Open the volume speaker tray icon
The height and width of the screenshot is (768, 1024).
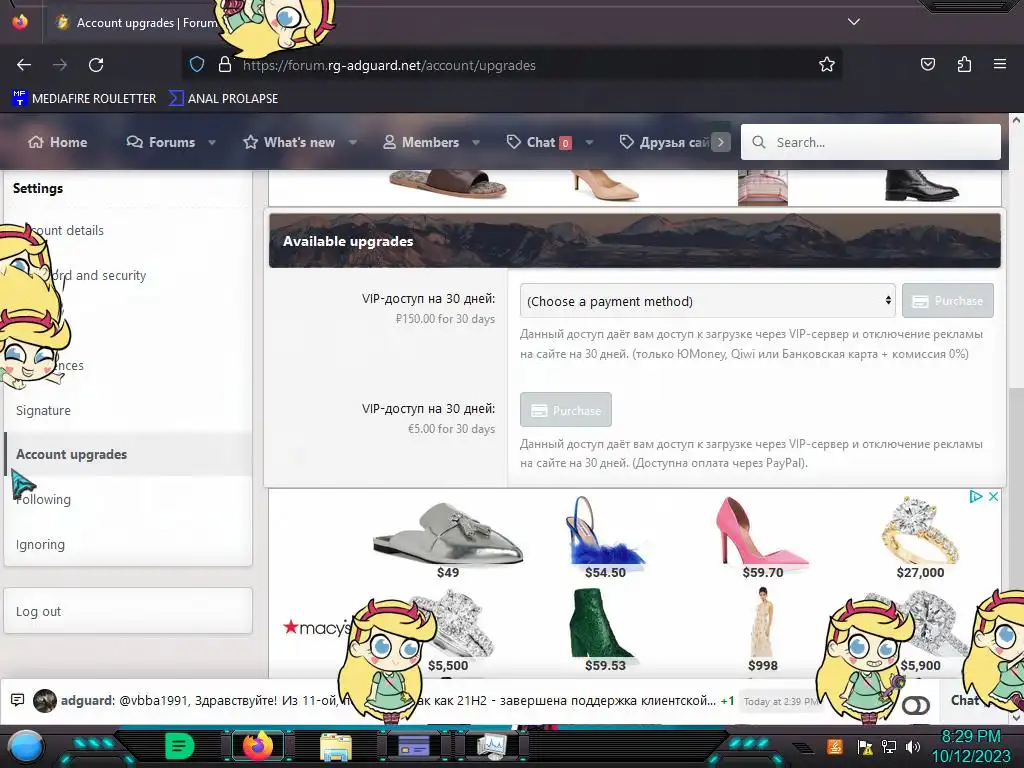(x=912, y=746)
